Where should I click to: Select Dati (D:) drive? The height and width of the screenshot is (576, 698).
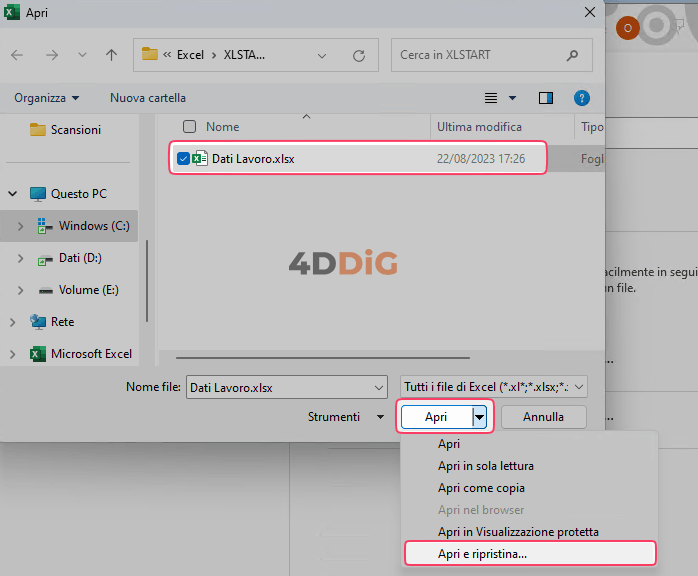pyautogui.click(x=70, y=258)
